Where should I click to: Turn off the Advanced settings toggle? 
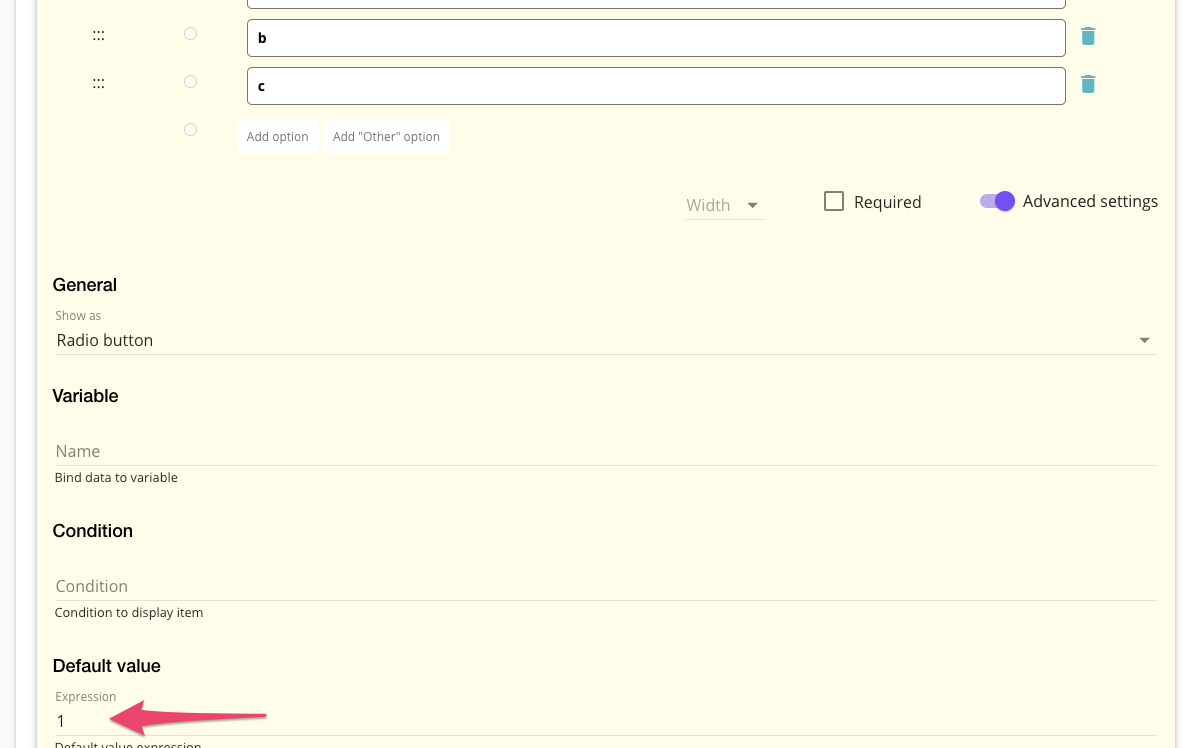click(x=998, y=201)
